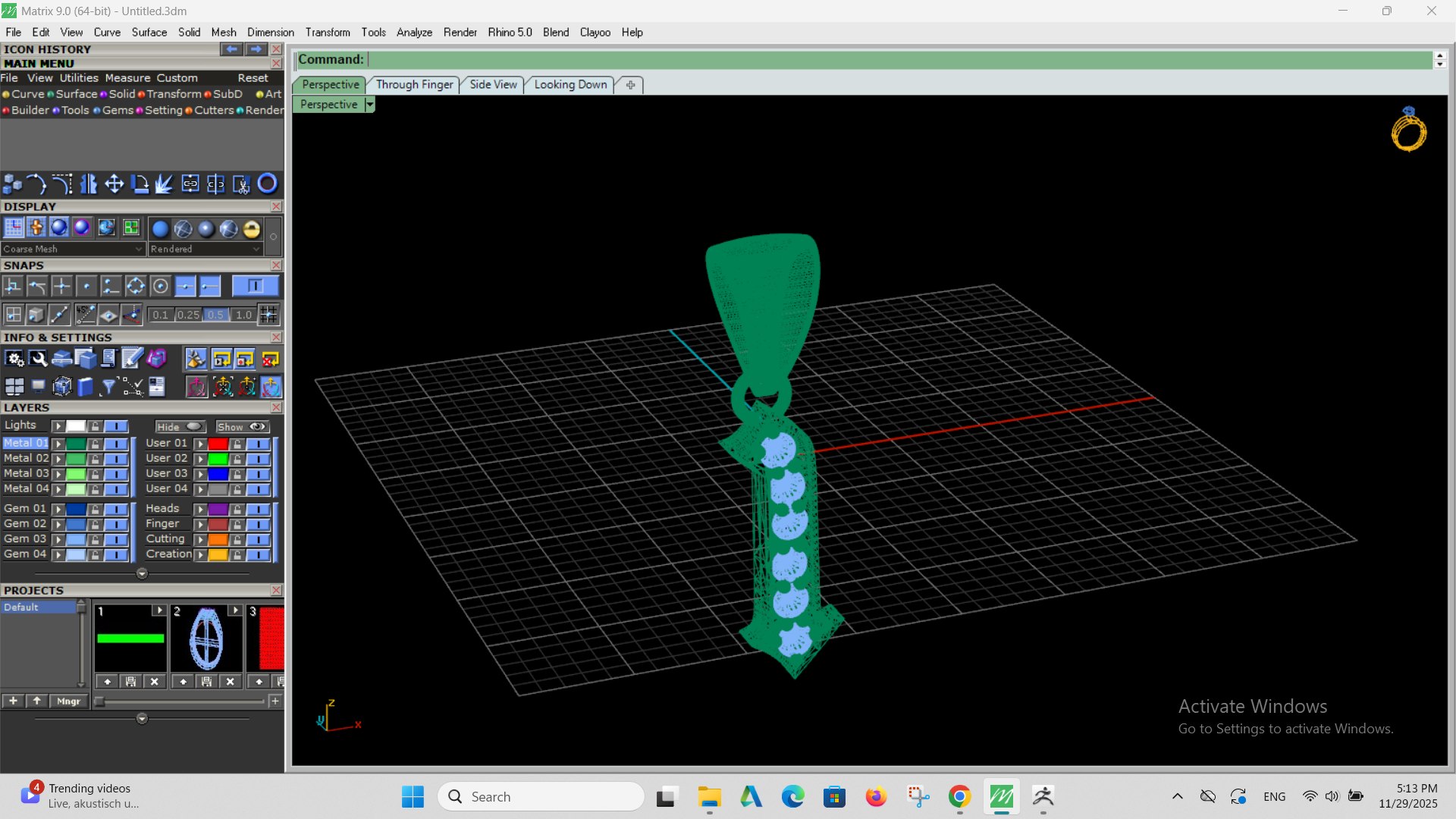Set grid snap spacing to 0.25

188,315
